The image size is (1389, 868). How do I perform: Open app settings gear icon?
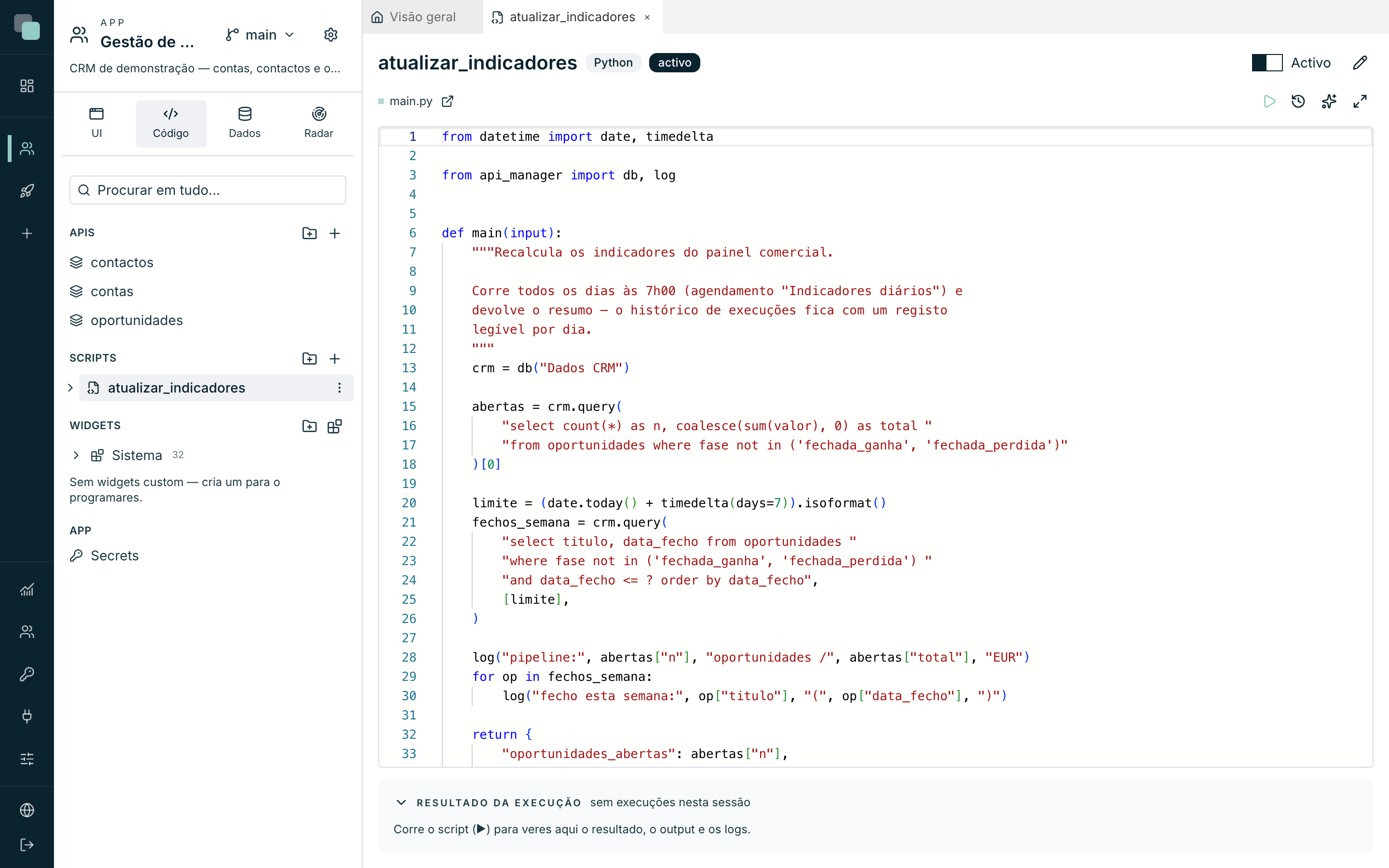click(x=330, y=35)
